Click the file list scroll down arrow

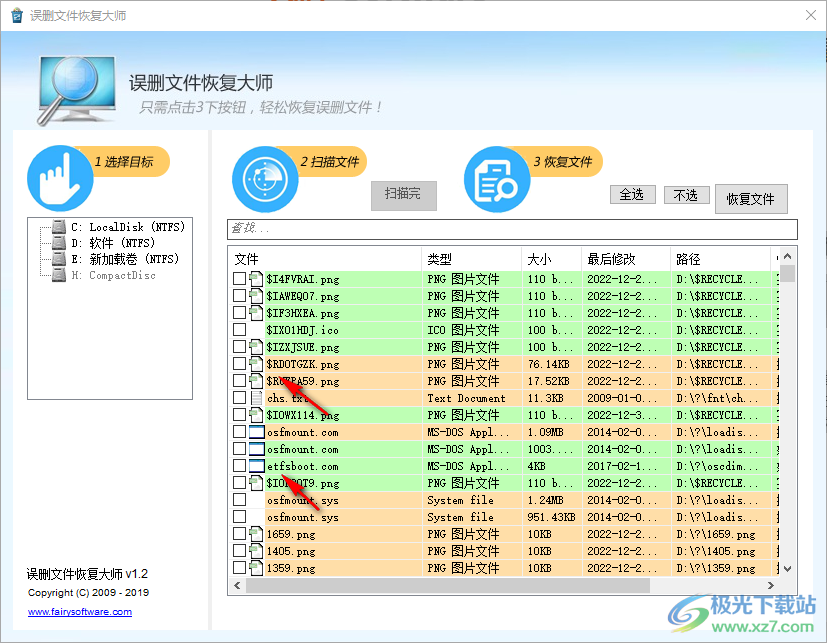(x=787, y=569)
